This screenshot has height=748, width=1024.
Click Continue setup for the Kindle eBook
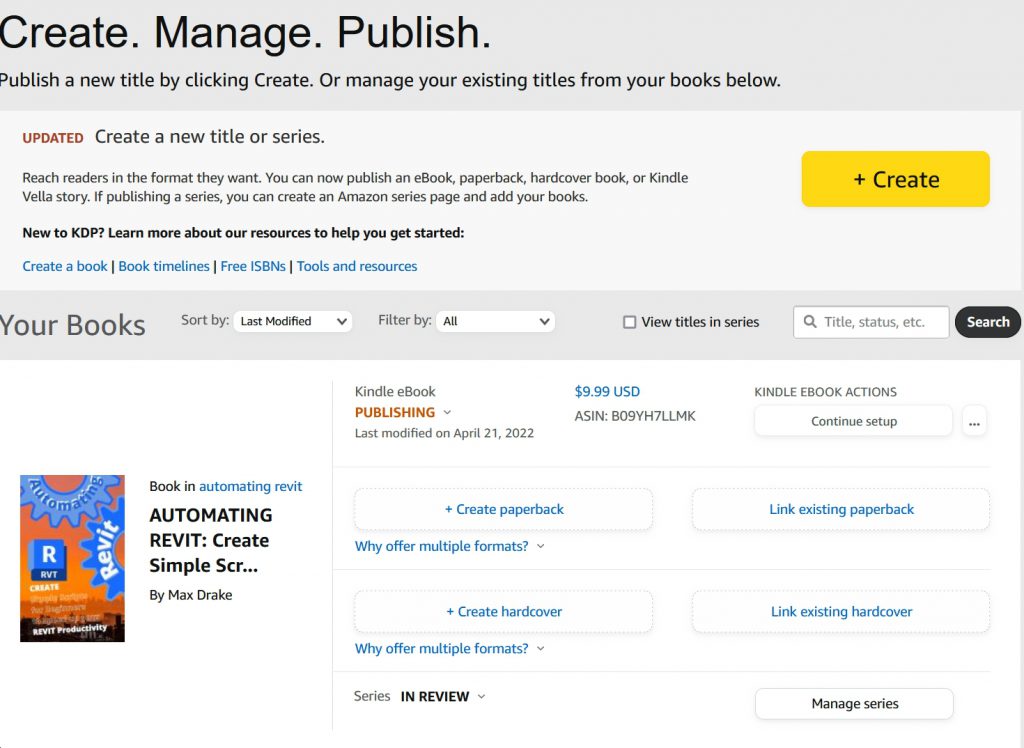point(853,421)
